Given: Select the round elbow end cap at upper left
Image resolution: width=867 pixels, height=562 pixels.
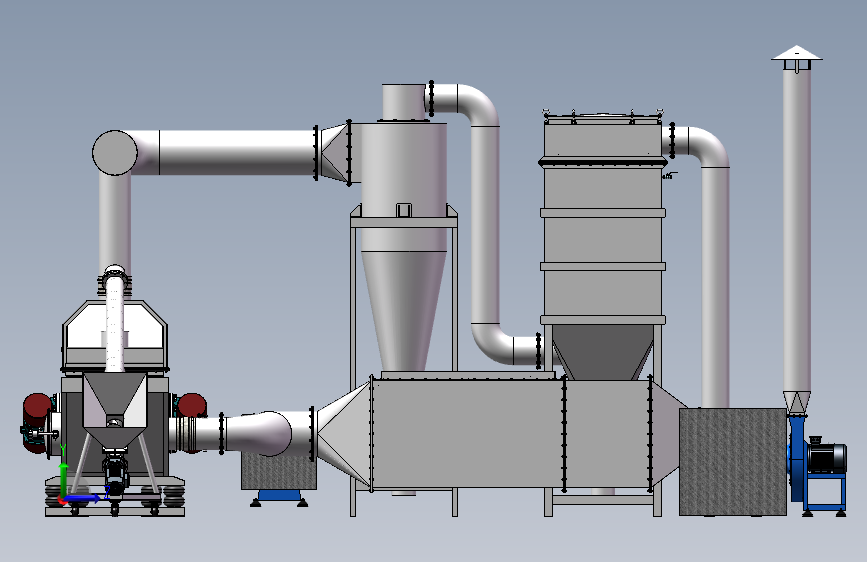Looking at the screenshot, I should coord(115,153).
